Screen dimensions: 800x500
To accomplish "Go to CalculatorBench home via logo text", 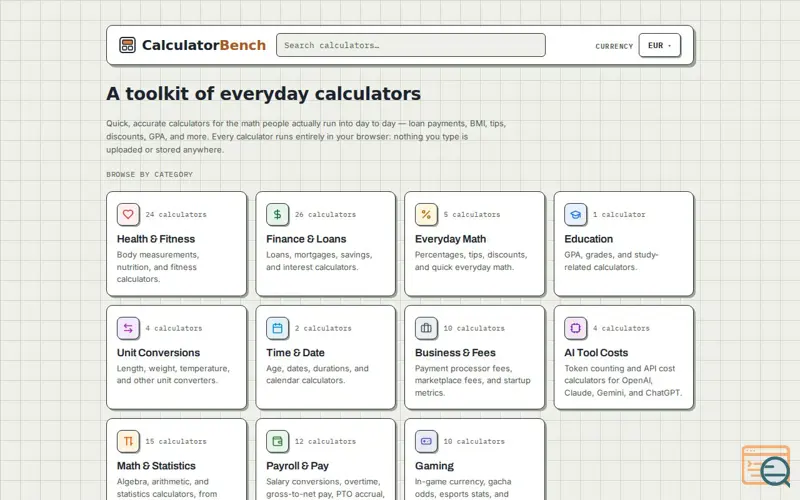I will click(x=204, y=45).
